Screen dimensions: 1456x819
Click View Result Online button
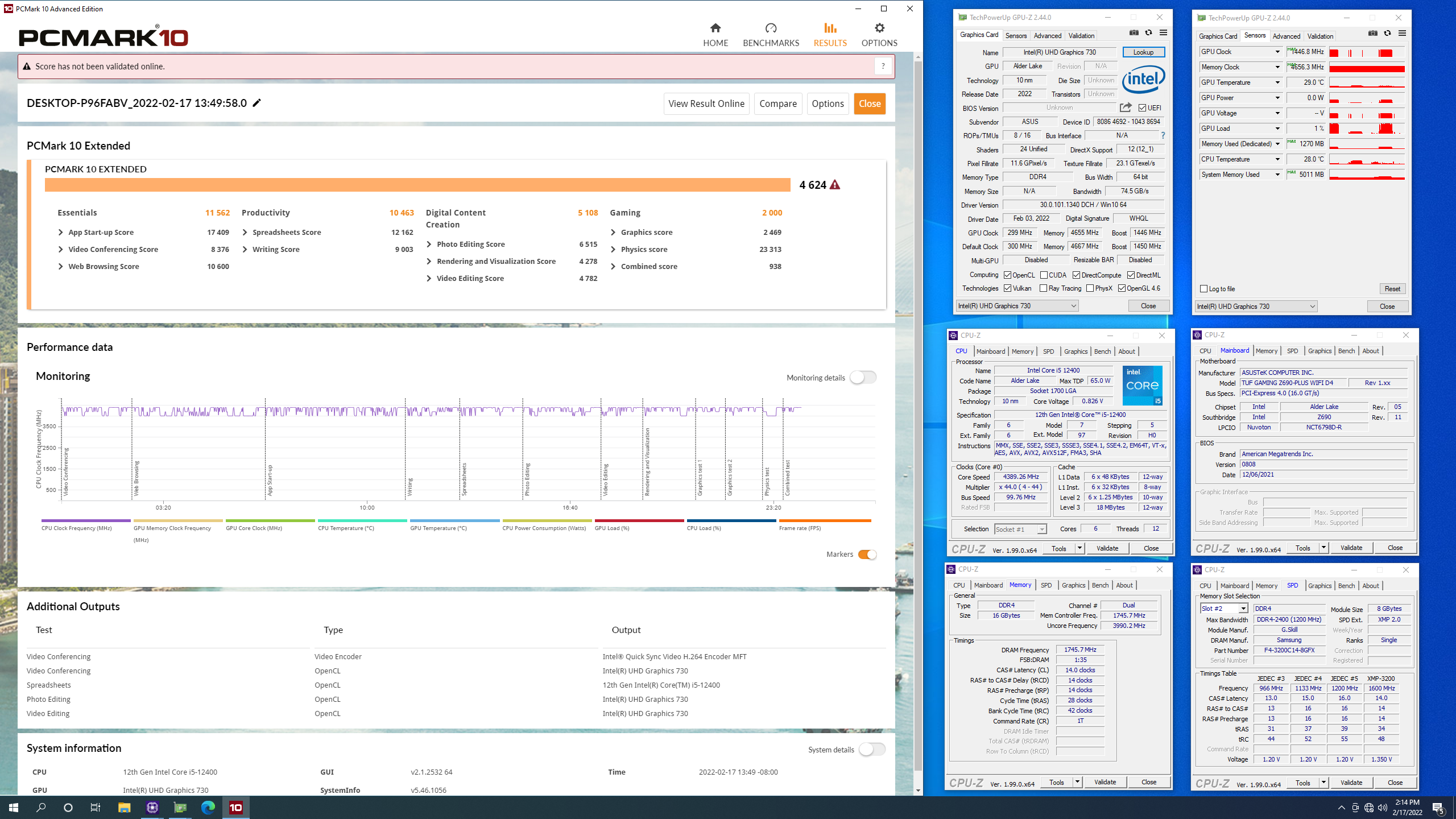(x=706, y=104)
